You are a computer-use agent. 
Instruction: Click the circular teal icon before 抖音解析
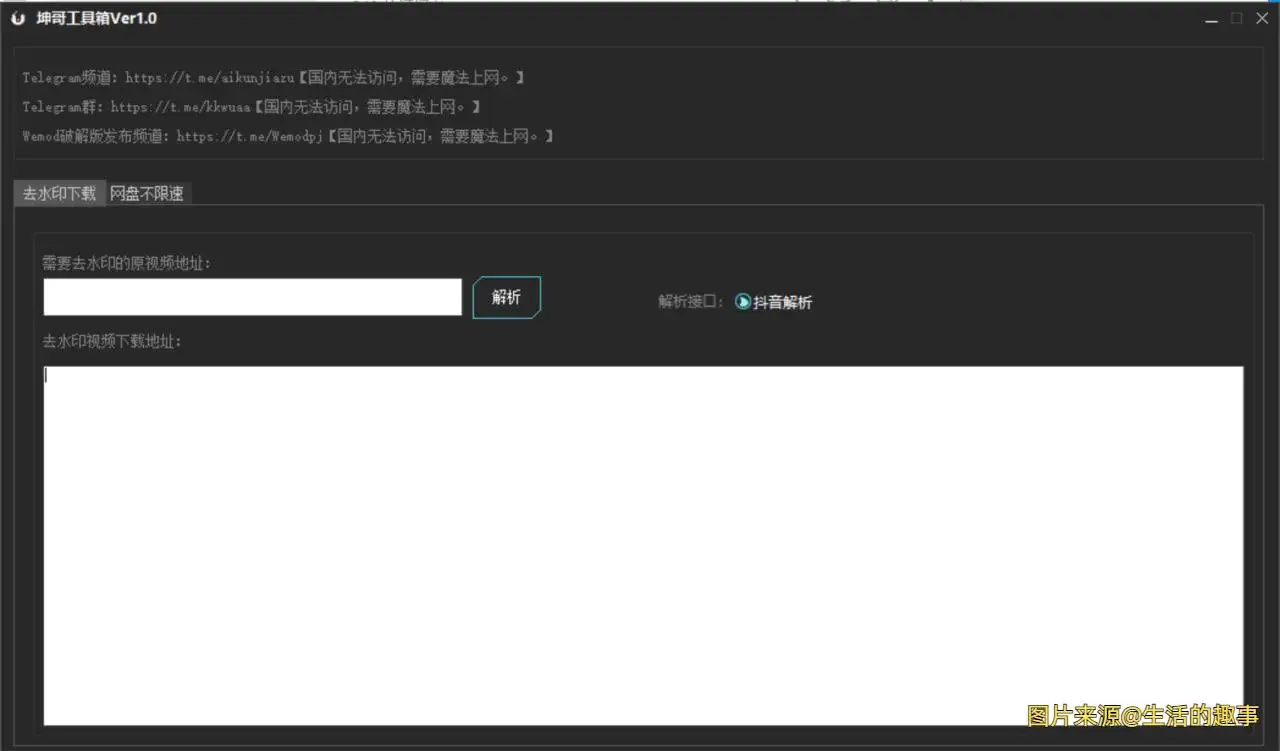(743, 301)
